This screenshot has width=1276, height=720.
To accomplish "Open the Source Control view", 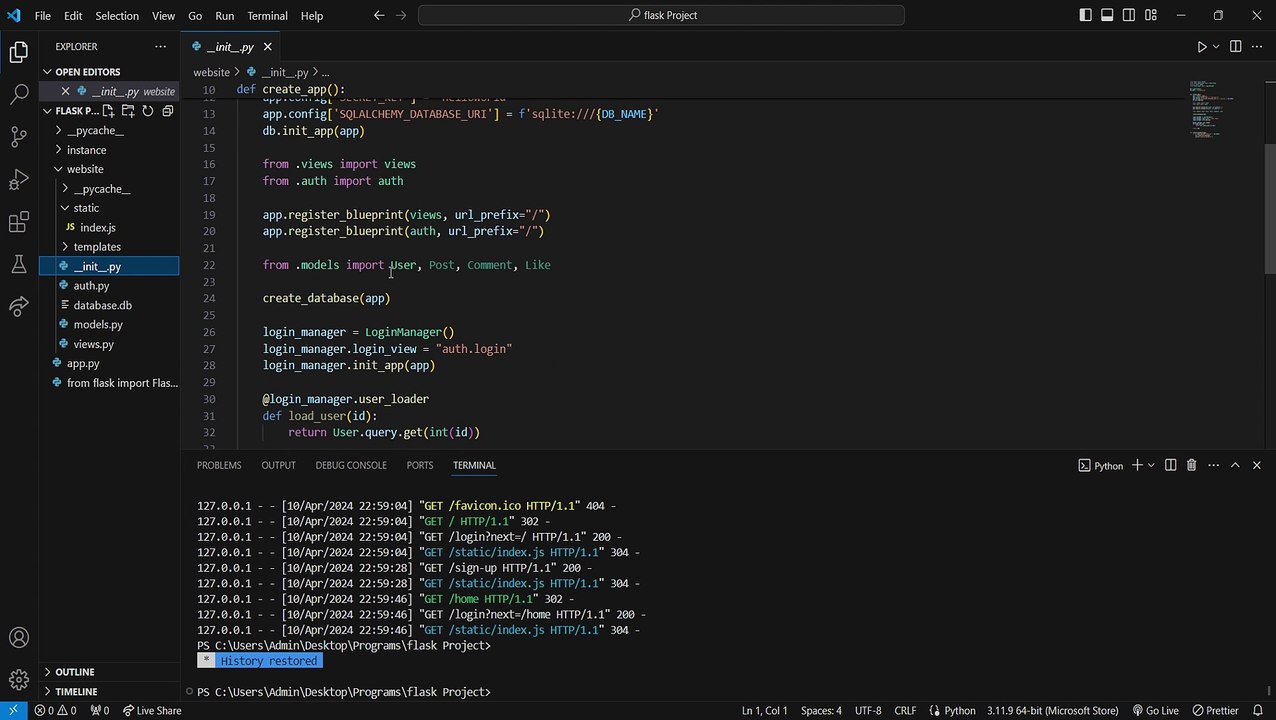I will click(x=19, y=137).
